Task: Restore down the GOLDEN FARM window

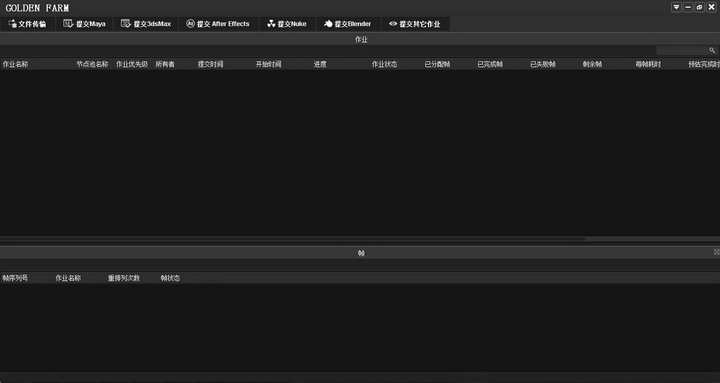Action: click(x=699, y=7)
